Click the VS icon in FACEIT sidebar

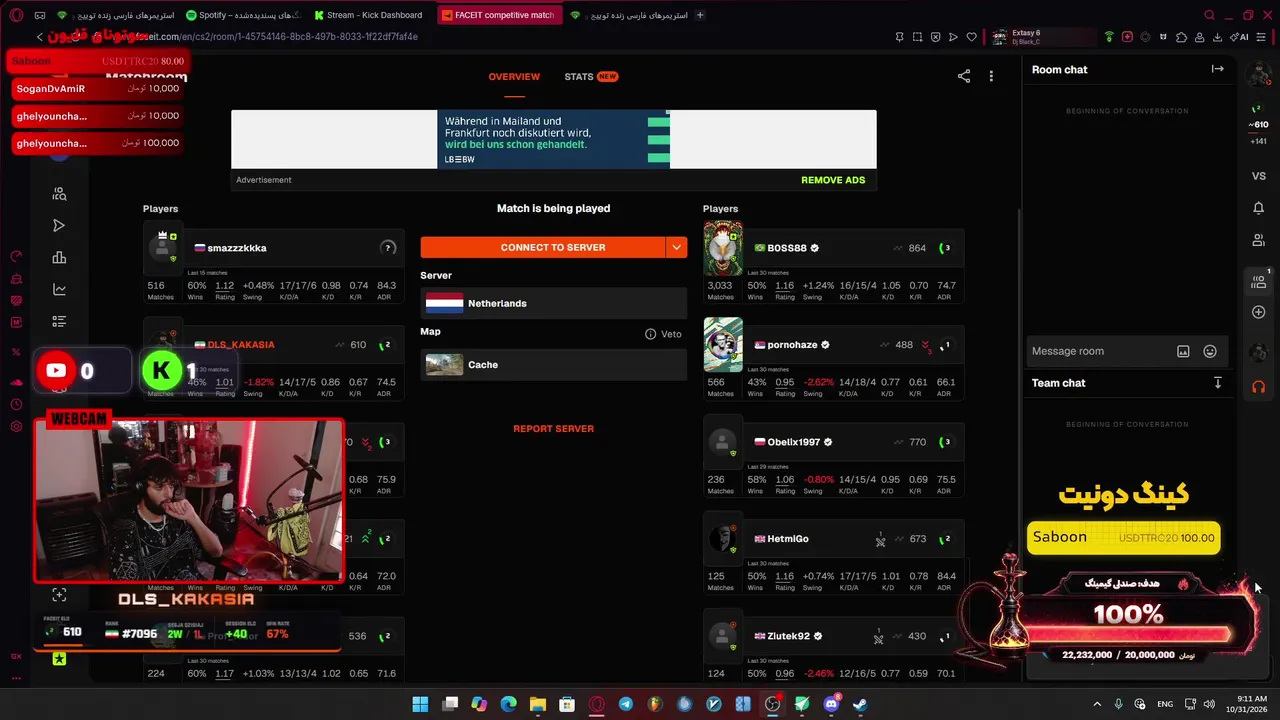tap(1259, 176)
